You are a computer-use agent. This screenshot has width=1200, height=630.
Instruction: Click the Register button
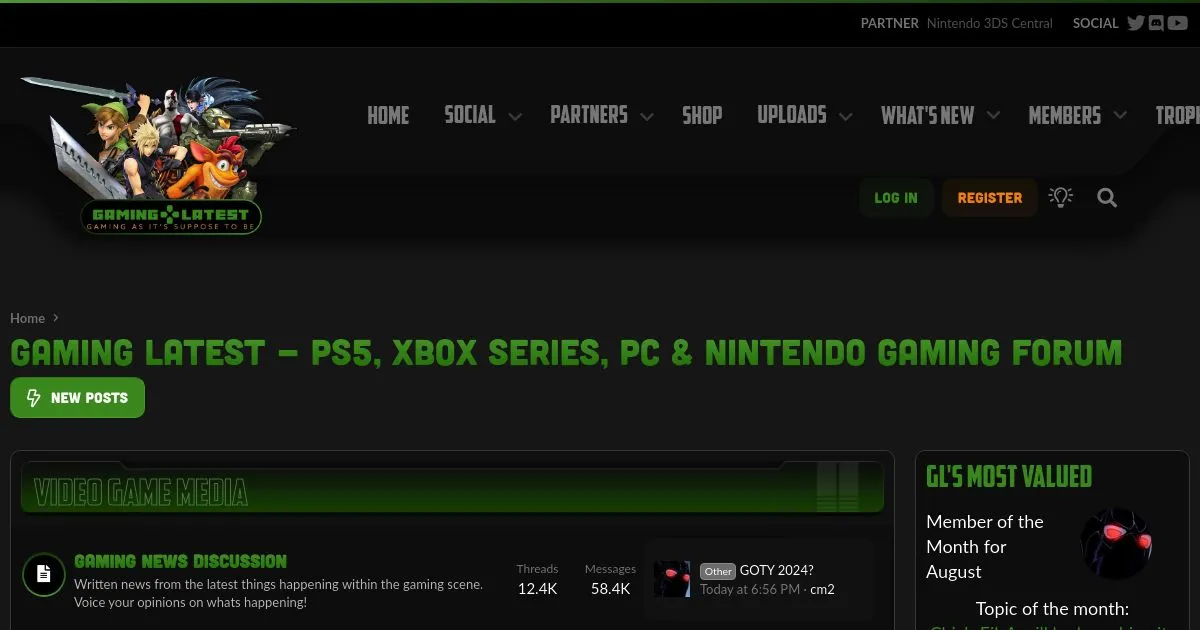point(990,198)
